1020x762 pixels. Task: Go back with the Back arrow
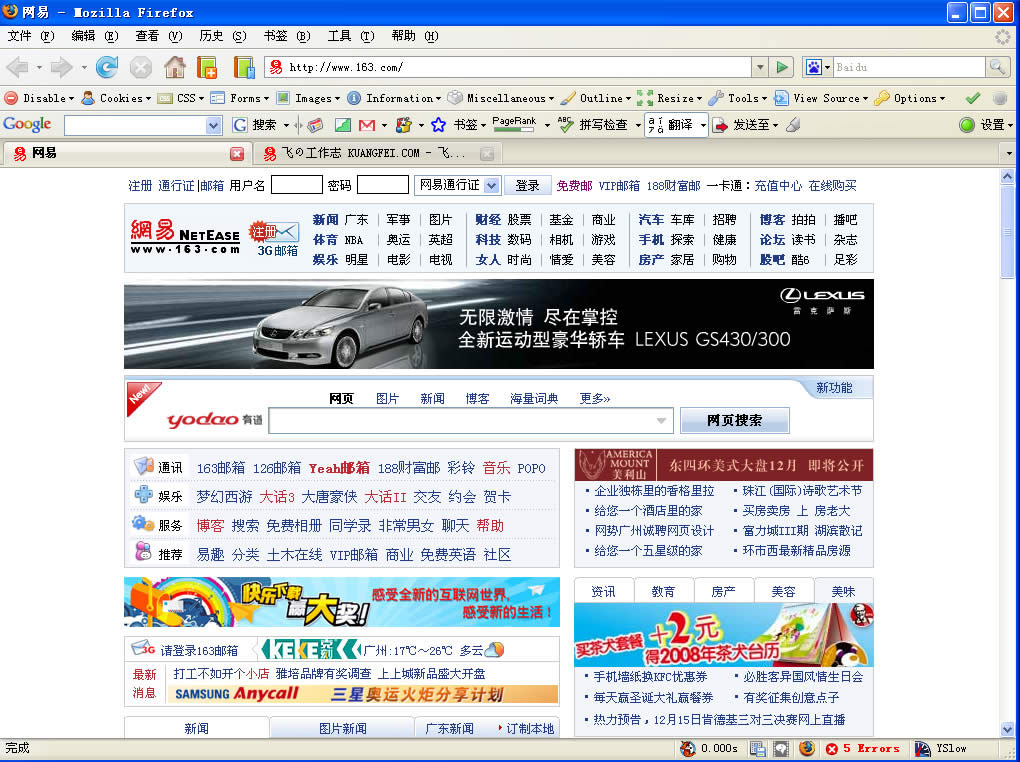(18, 67)
